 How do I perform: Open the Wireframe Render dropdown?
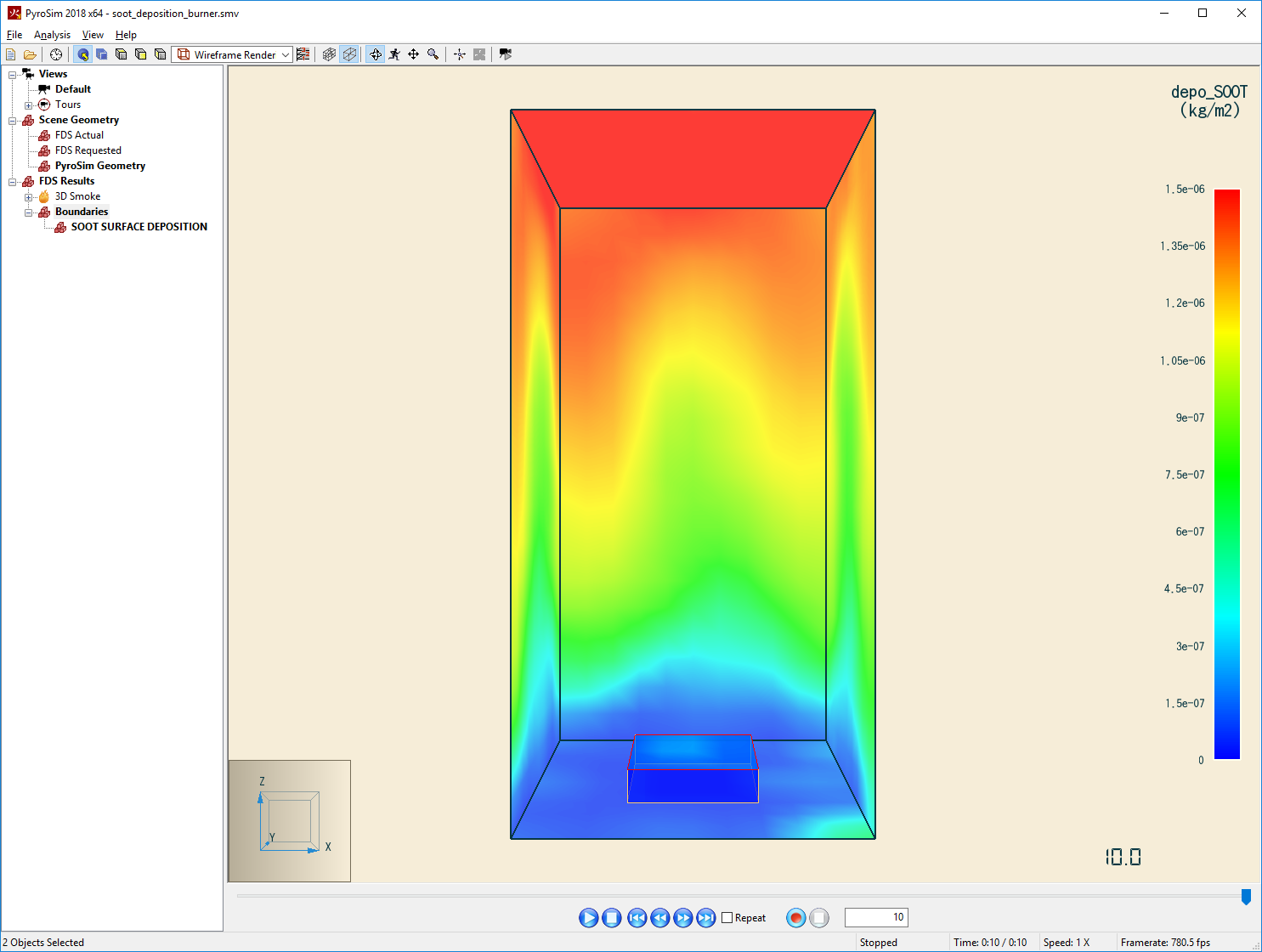[x=285, y=54]
